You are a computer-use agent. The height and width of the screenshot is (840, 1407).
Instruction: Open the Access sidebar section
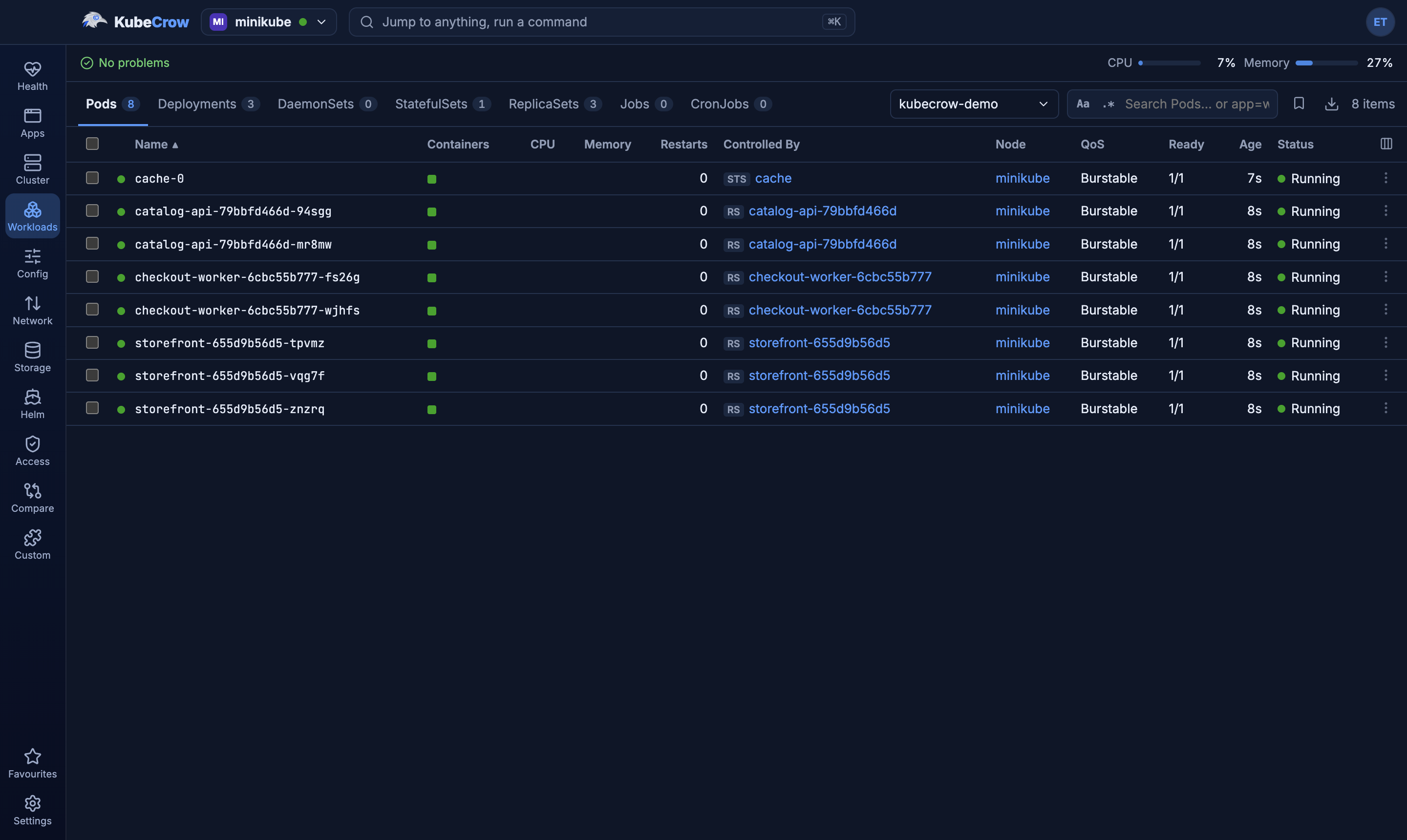click(x=32, y=451)
